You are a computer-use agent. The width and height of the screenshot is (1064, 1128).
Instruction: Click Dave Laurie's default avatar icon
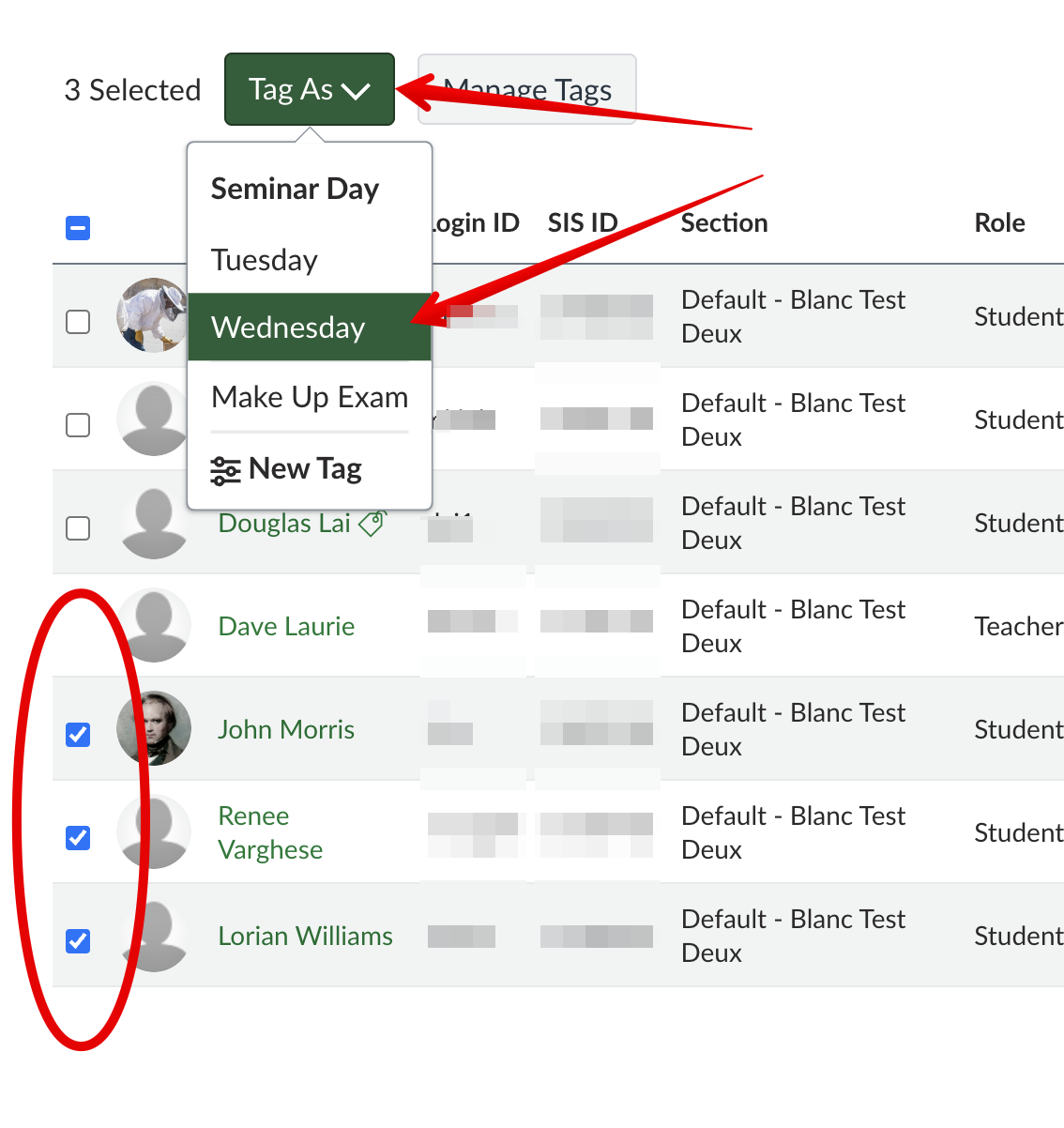[155, 625]
